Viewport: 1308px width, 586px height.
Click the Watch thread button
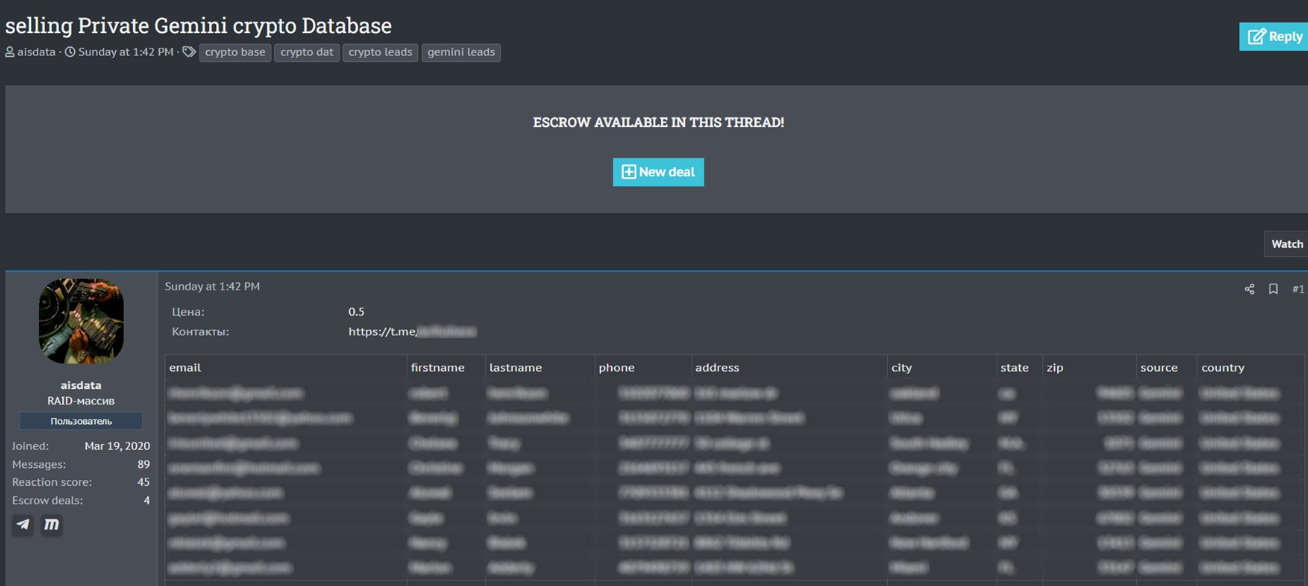click(1286, 244)
